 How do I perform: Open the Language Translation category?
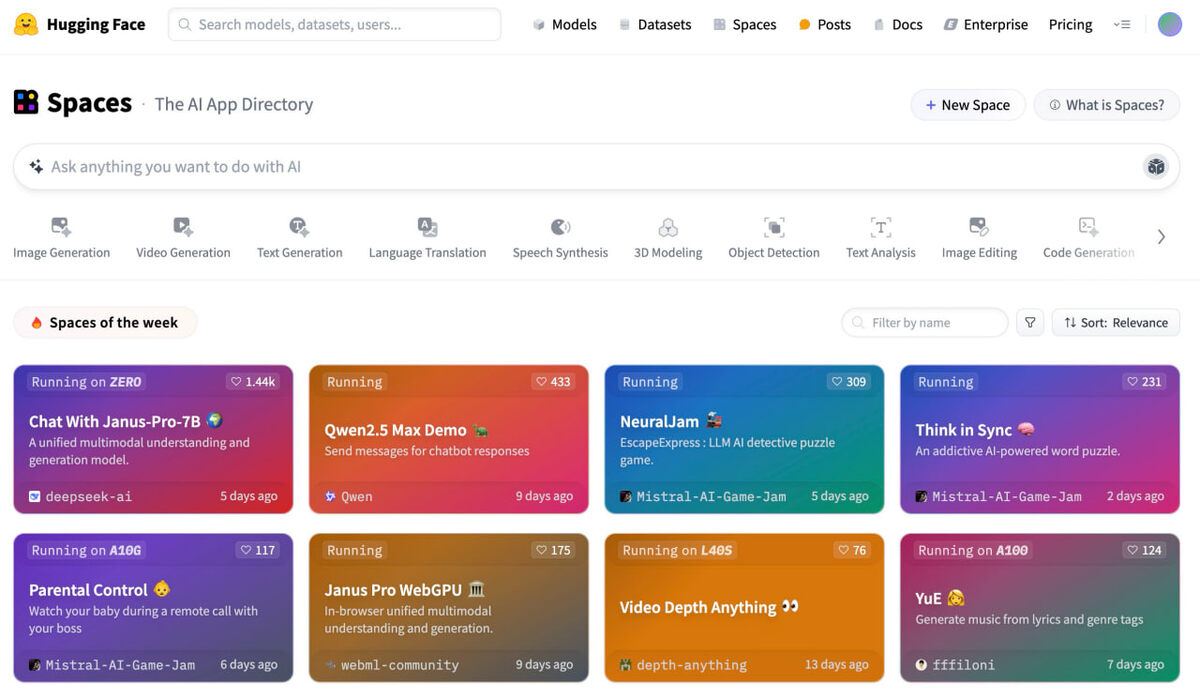click(x=427, y=239)
